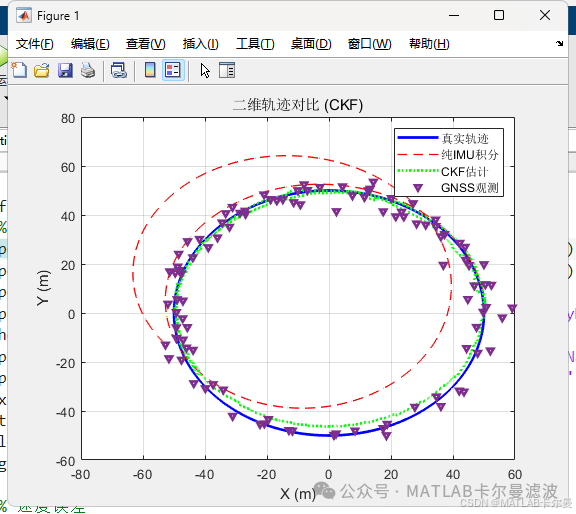Select the Edit Plot arrow tool

[x=205, y=70]
